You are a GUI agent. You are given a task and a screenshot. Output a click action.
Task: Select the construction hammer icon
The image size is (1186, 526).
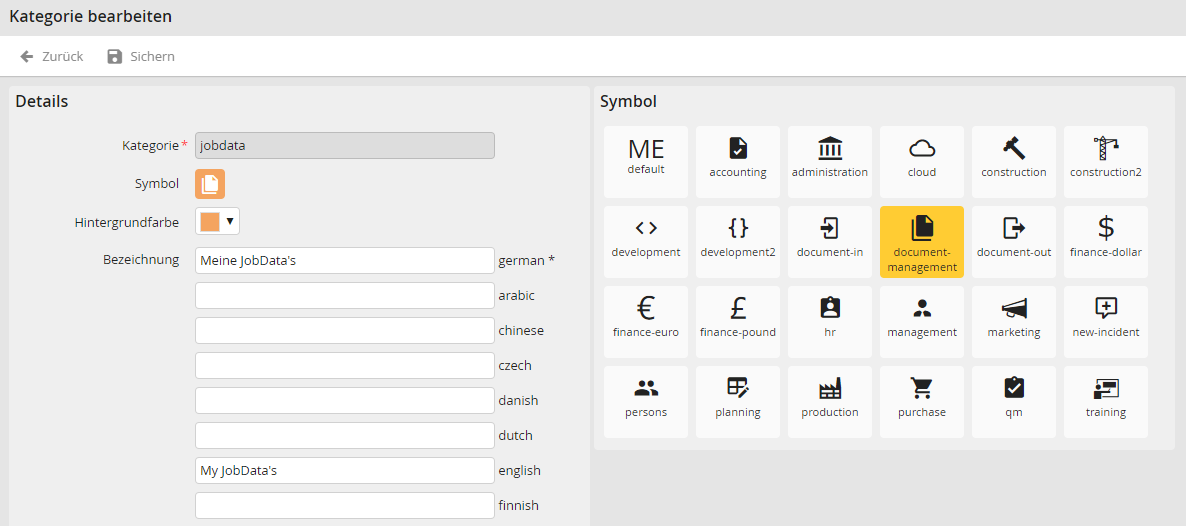(1013, 155)
